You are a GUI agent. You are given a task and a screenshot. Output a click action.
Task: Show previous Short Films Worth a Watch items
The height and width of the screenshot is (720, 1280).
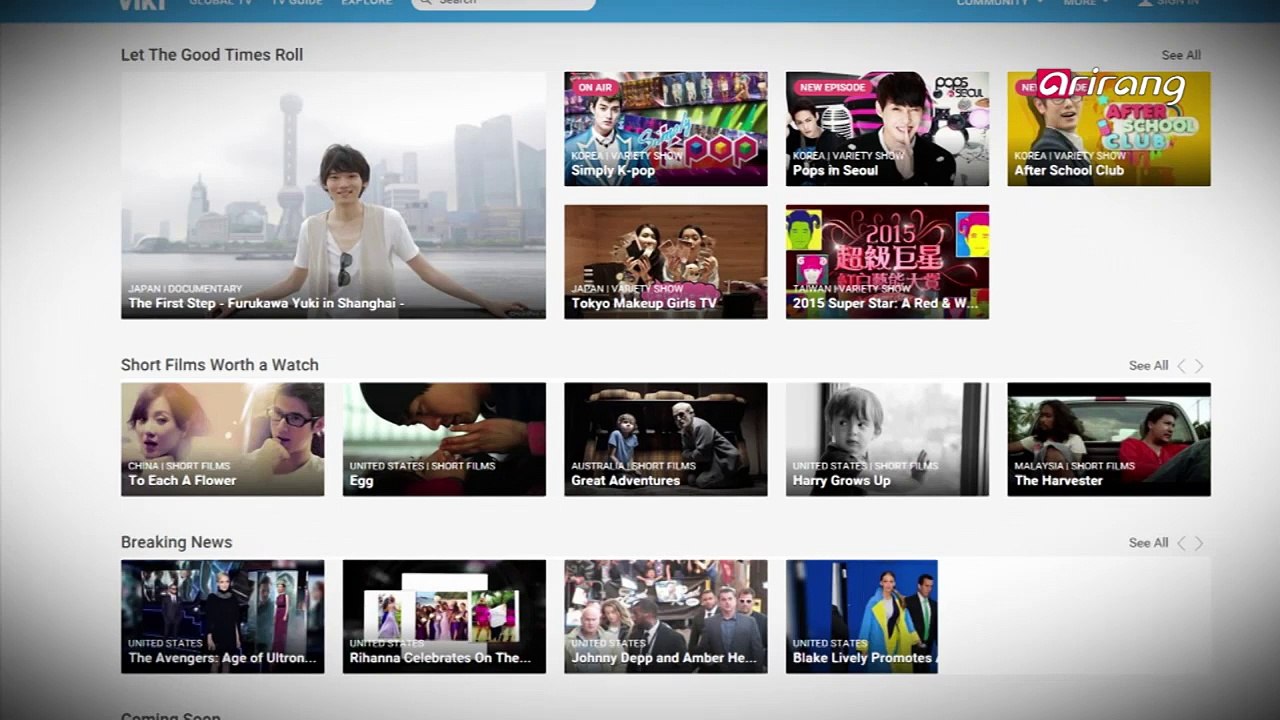click(1181, 366)
